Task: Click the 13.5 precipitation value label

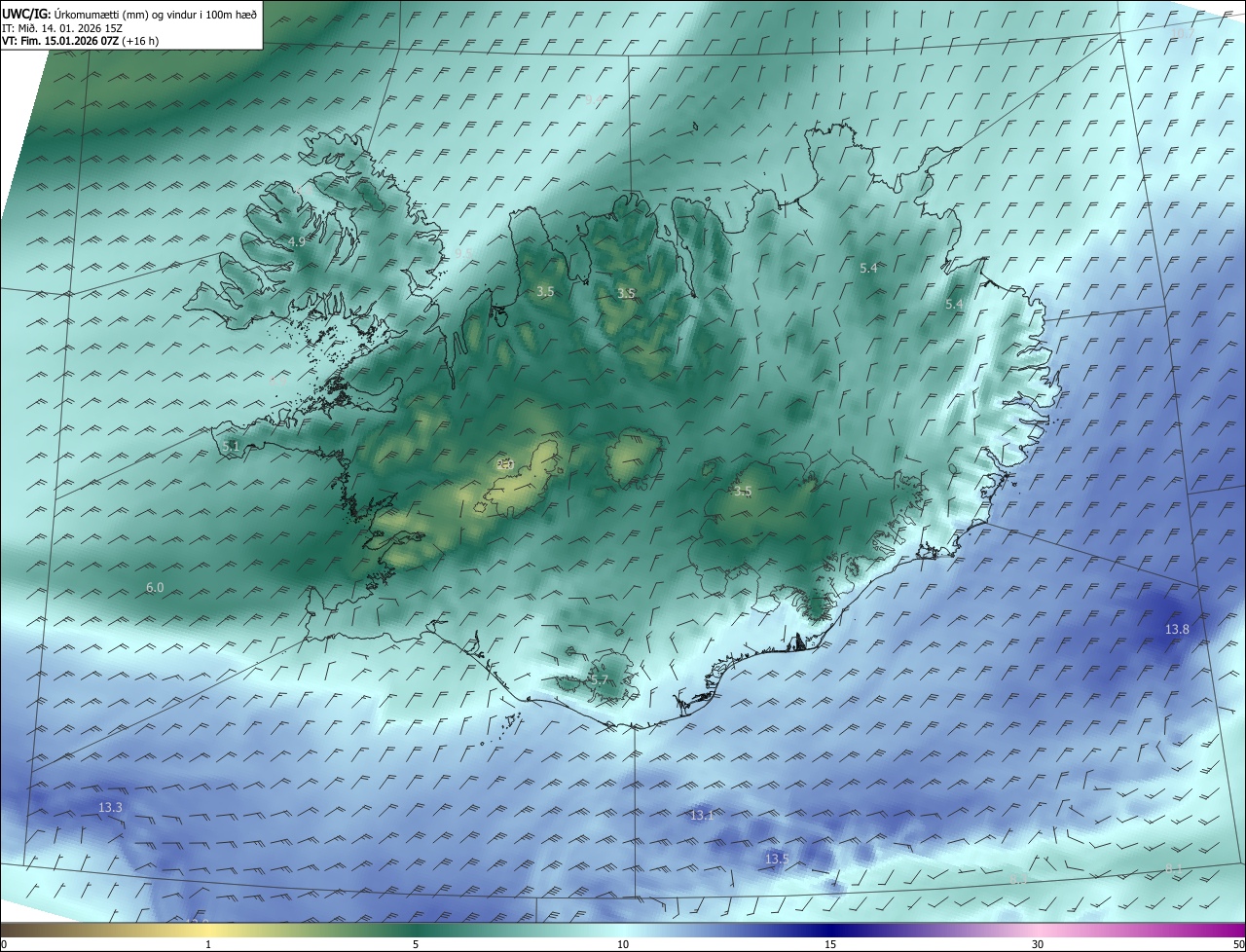Action: click(x=776, y=860)
